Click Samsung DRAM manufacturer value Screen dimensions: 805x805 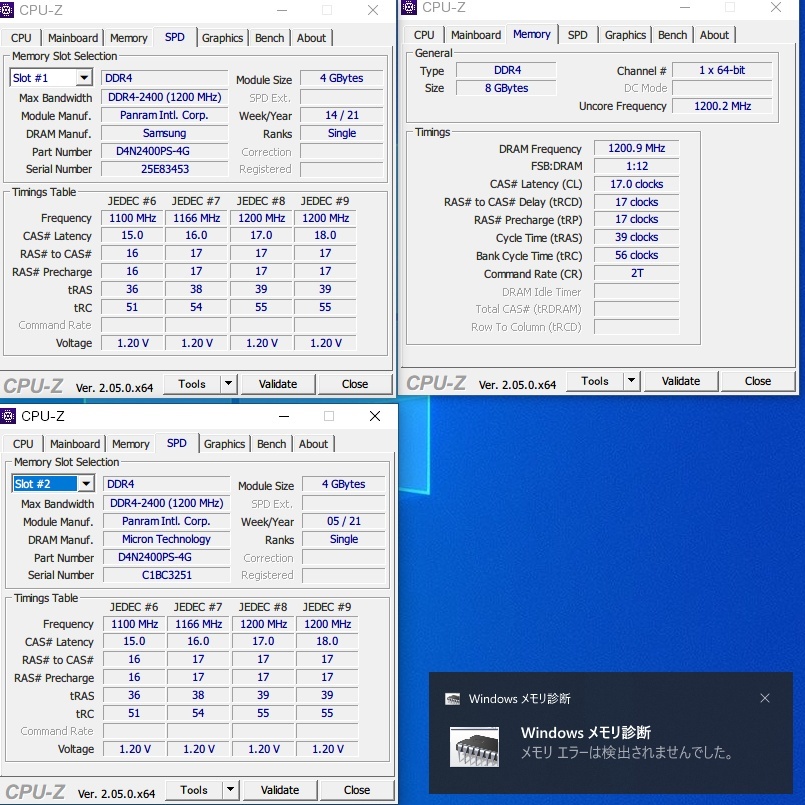click(165, 133)
